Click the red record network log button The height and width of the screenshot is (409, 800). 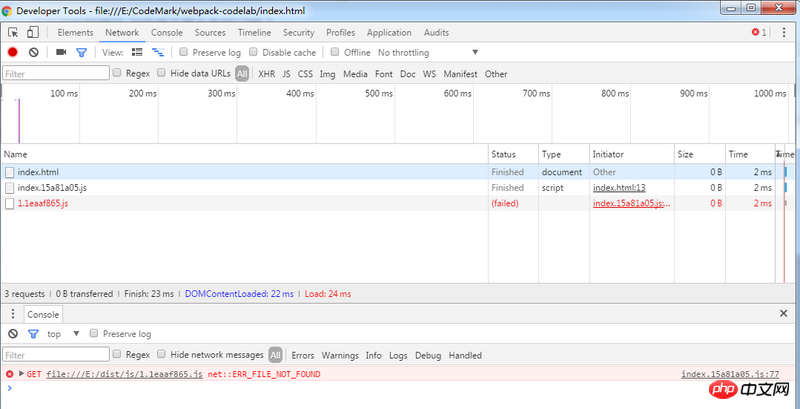click(x=13, y=52)
